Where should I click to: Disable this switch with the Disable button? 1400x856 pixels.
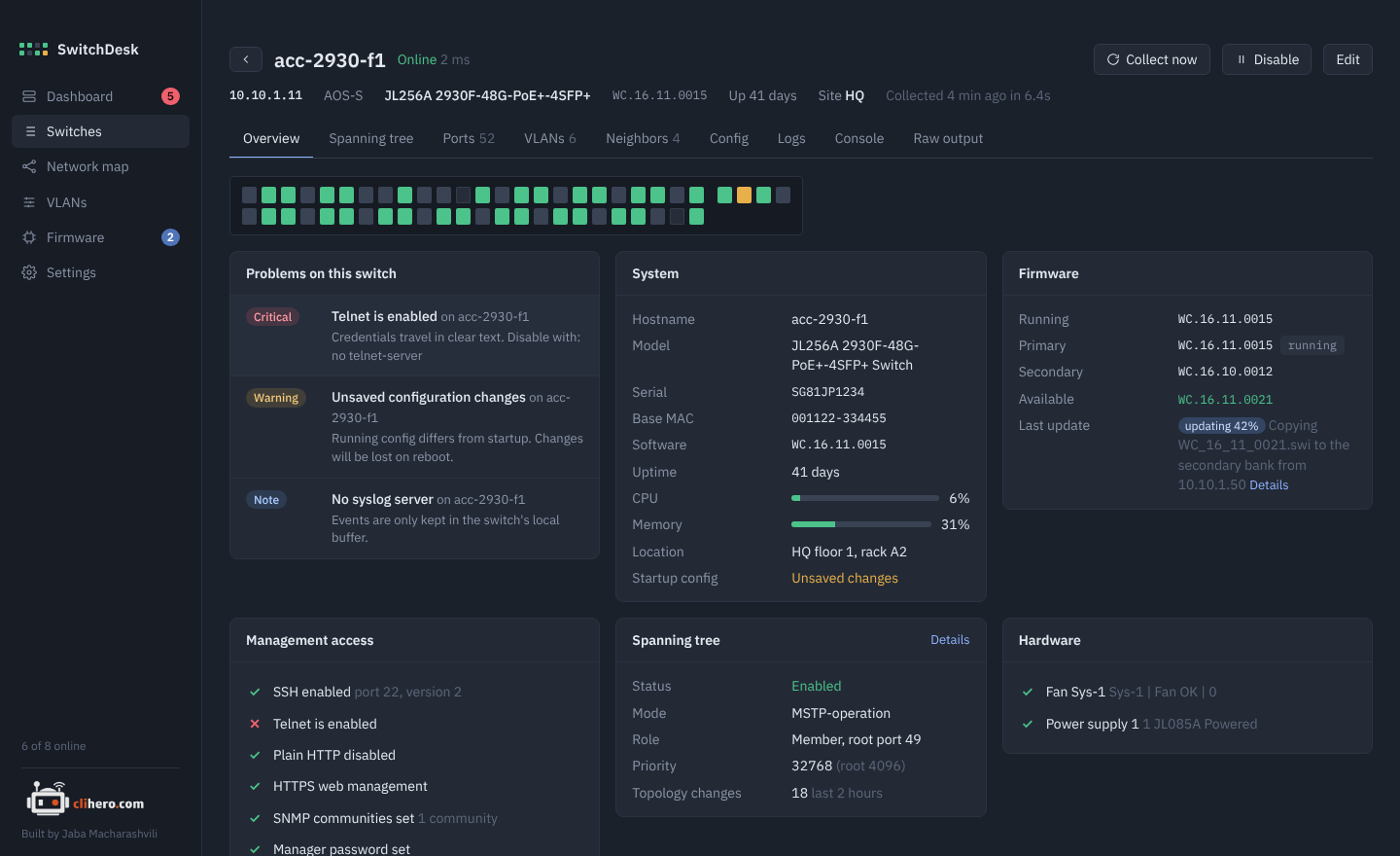click(x=1267, y=59)
